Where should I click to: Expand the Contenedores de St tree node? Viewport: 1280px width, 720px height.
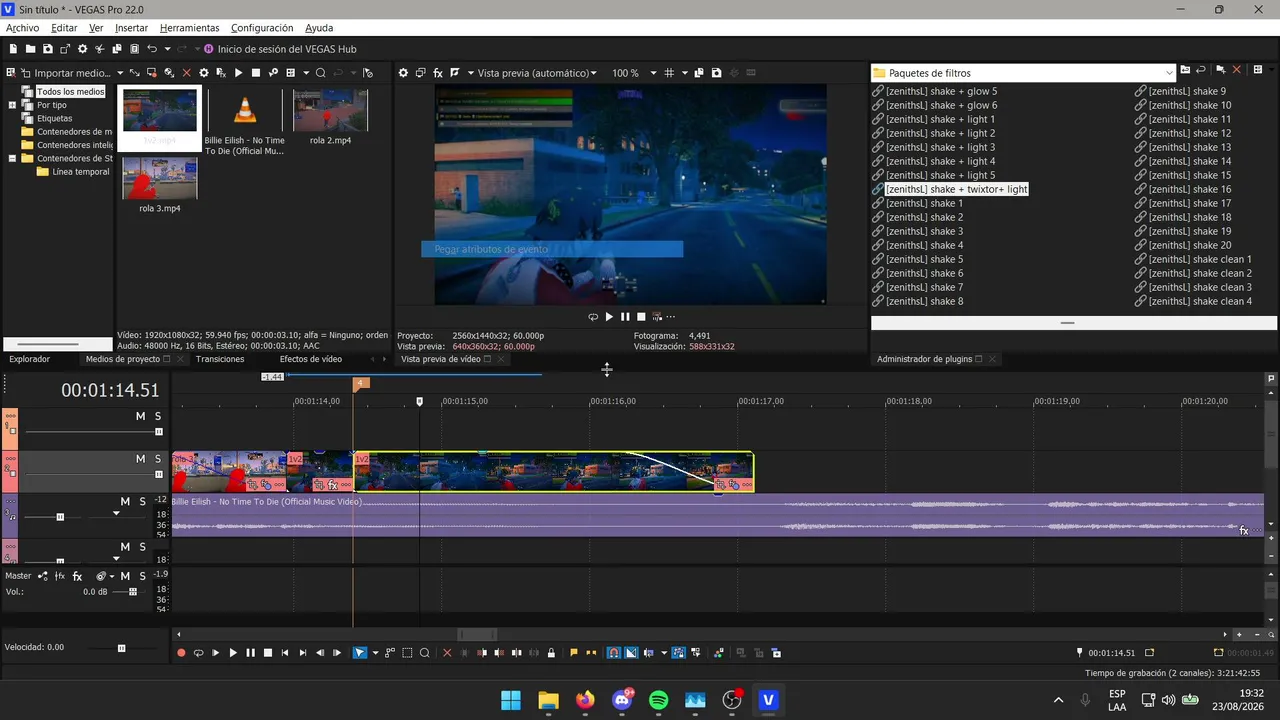tap(13, 158)
